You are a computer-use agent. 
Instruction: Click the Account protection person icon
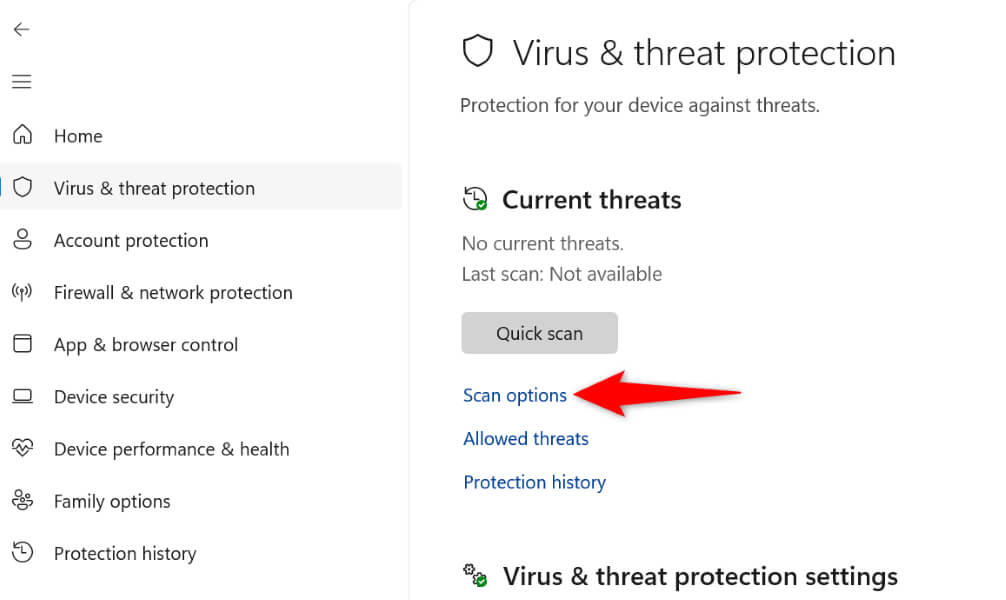pos(22,240)
